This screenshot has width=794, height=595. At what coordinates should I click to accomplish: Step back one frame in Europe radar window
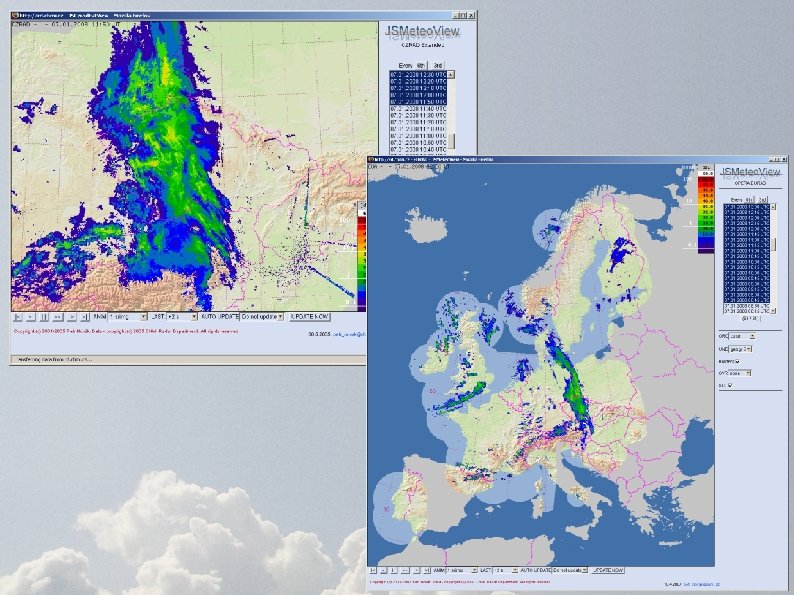point(383,570)
